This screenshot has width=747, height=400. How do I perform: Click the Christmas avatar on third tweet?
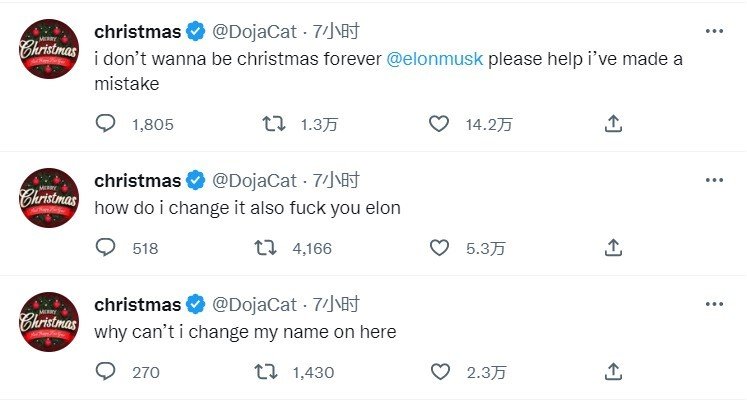pyautogui.click(x=49, y=322)
